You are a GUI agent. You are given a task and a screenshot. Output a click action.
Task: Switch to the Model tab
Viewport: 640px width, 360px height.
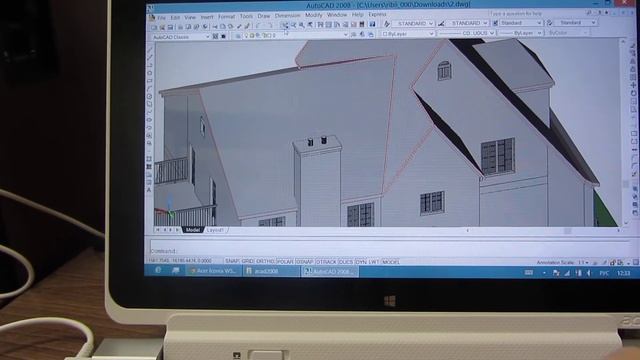click(x=193, y=230)
